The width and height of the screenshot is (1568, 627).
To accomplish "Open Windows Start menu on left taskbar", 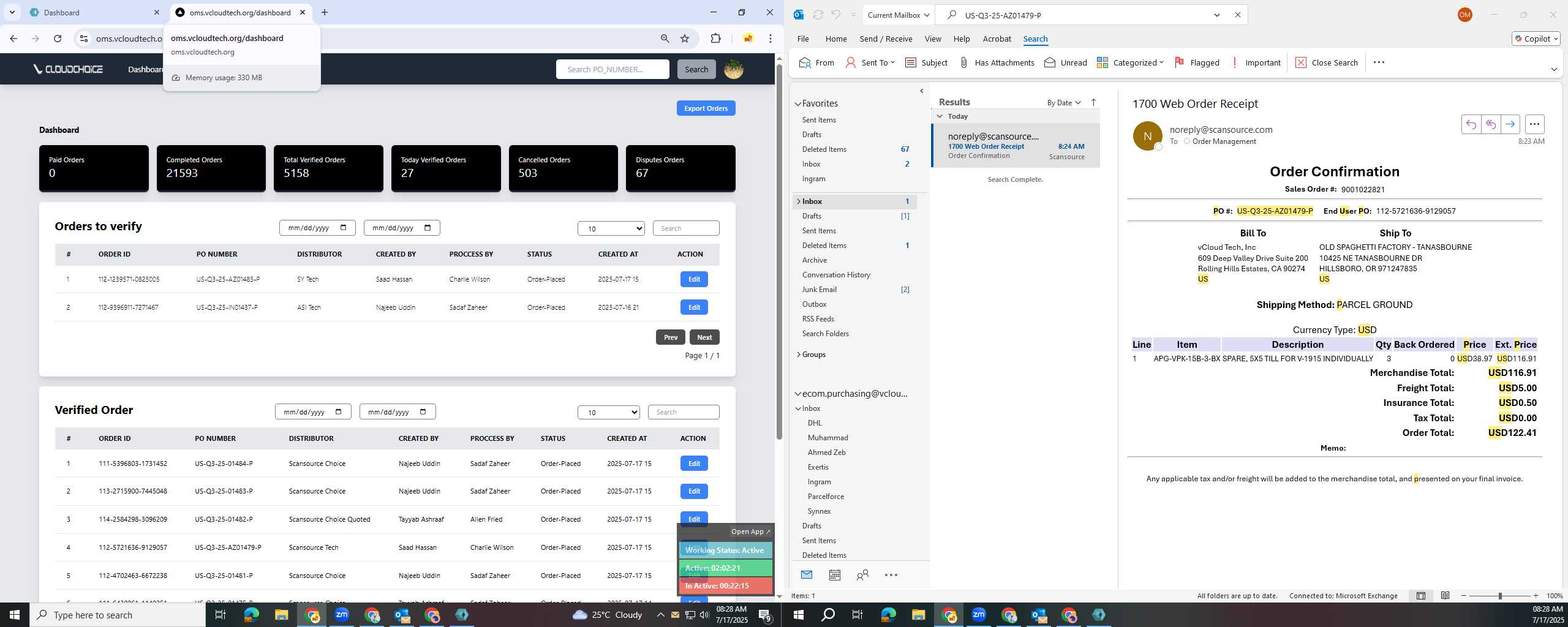I will 15,615.
